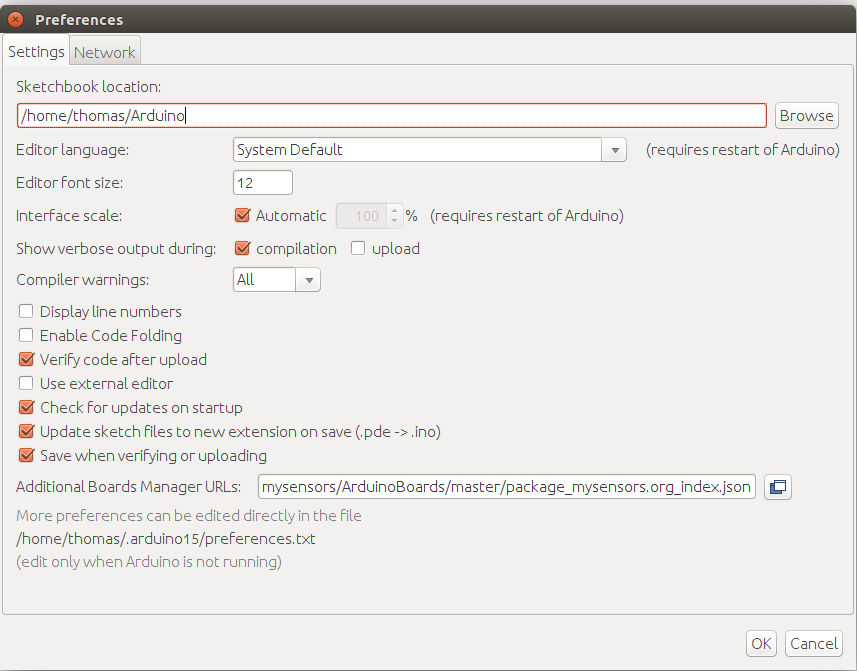This screenshot has height=671, width=857.
Task: Enable Use external editor
Action: pos(25,383)
